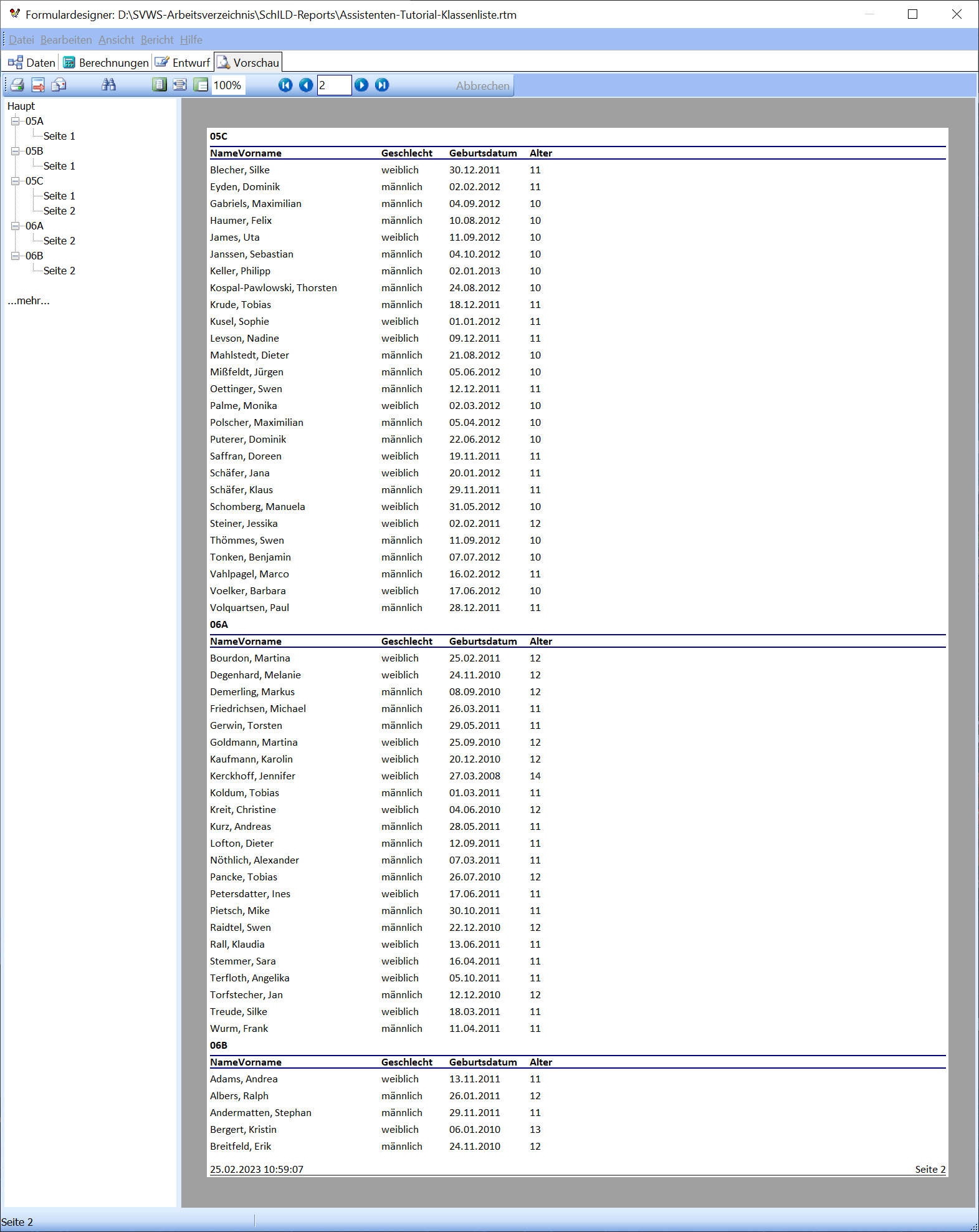
Task: Click the 05C group heading in the report
Action: pos(219,136)
